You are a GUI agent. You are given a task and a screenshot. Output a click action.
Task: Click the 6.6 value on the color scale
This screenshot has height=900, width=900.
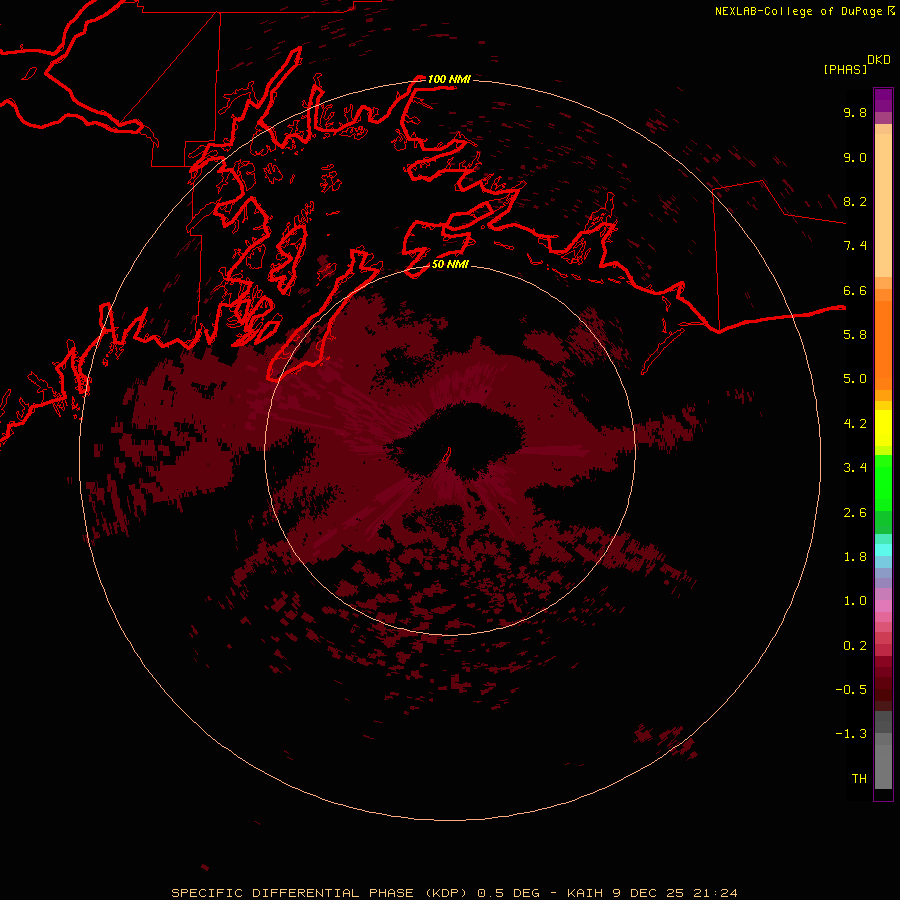click(x=855, y=290)
